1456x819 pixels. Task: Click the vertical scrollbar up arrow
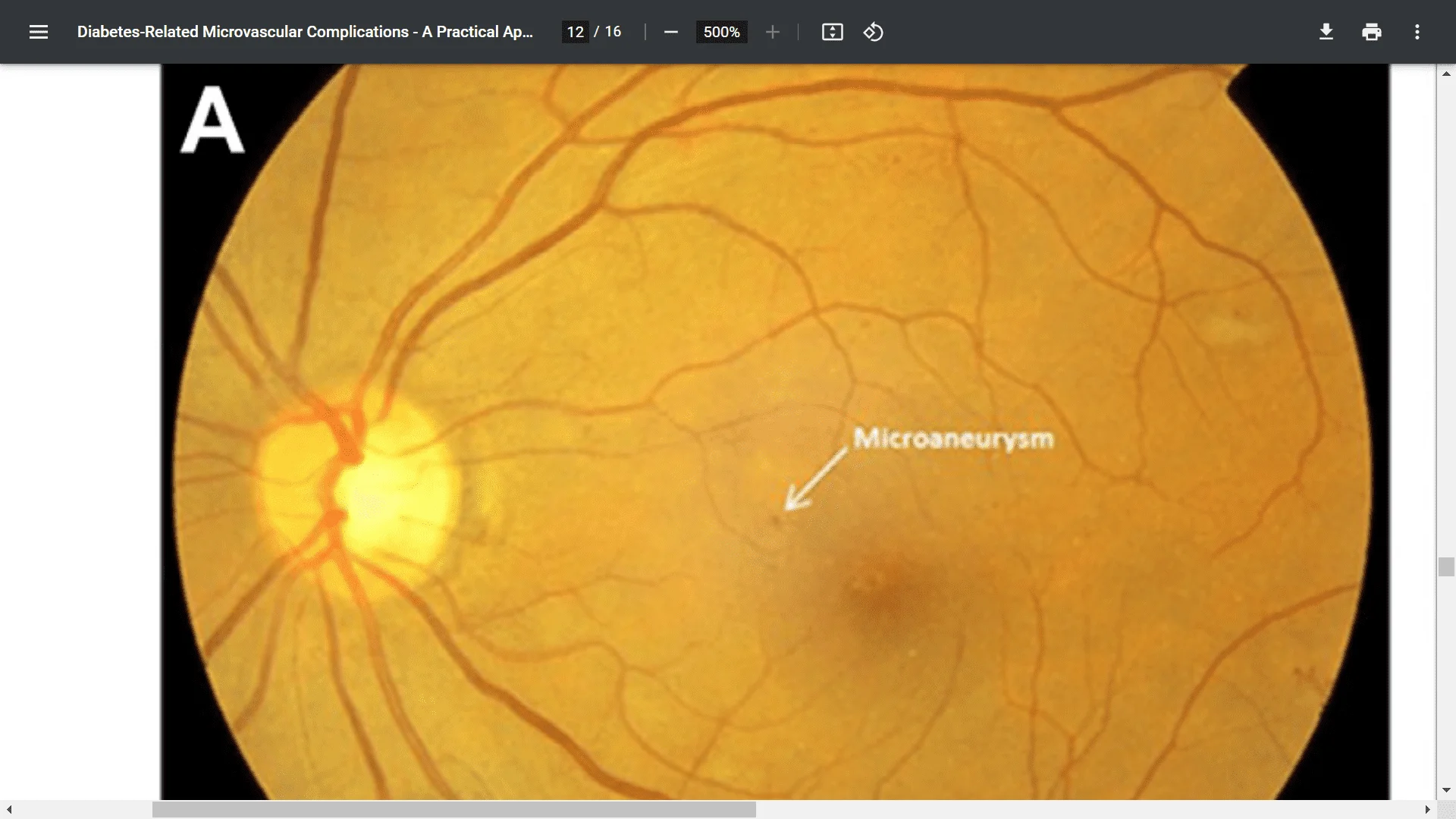(1446, 74)
